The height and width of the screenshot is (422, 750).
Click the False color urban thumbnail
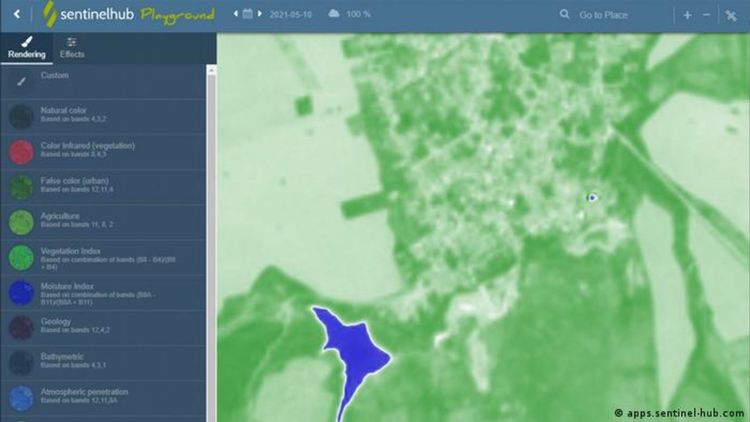click(x=21, y=187)
